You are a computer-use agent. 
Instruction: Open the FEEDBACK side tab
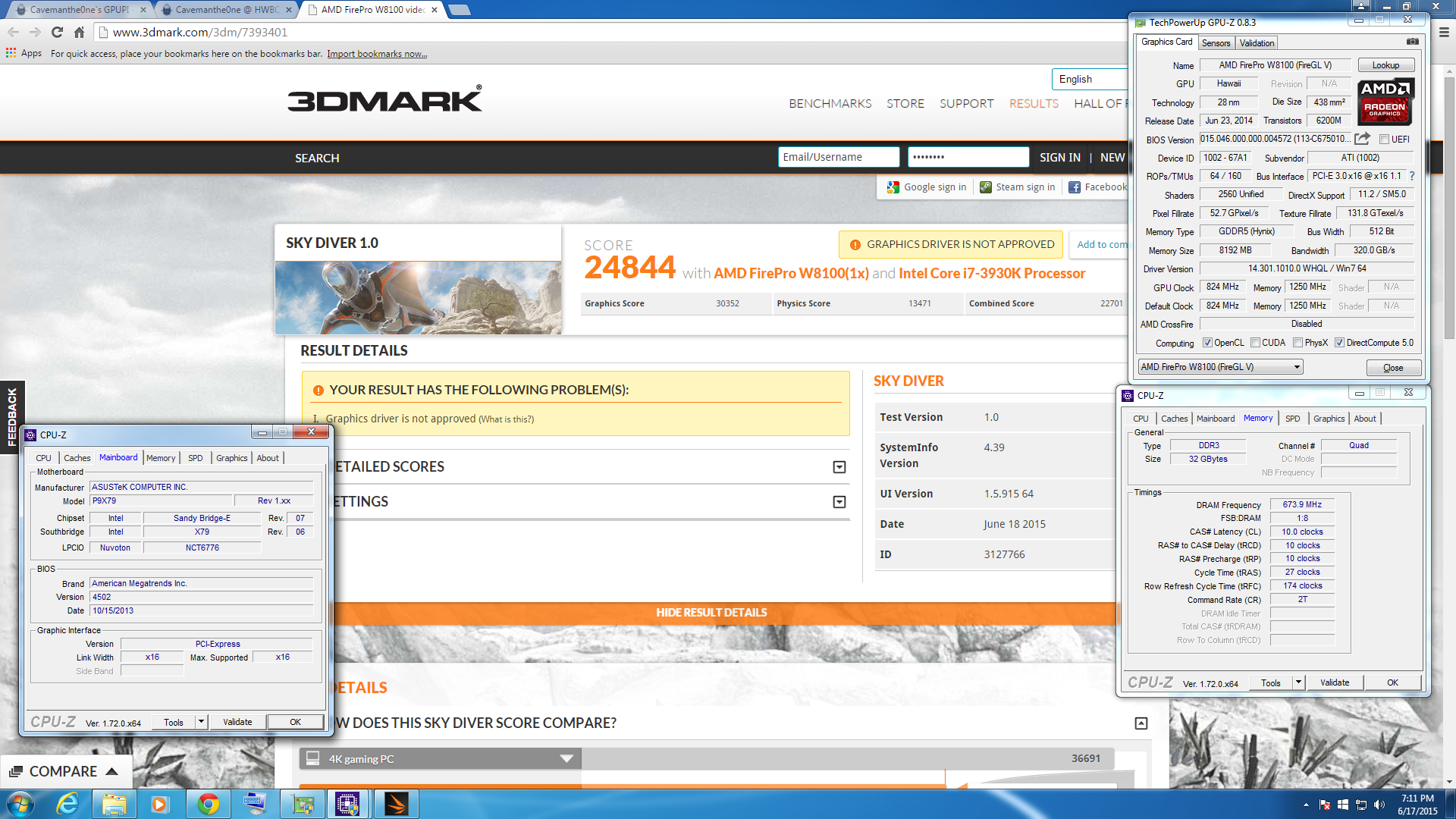point(12,417)
